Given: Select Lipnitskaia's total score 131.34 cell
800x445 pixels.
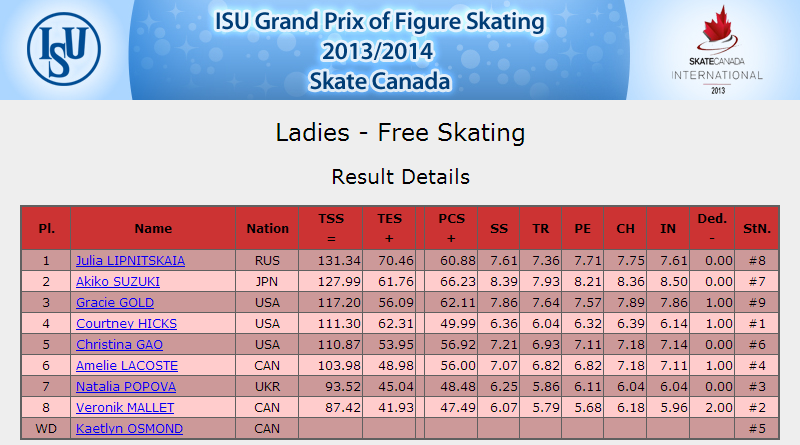Looking at the screenshot, I should 331,261.
